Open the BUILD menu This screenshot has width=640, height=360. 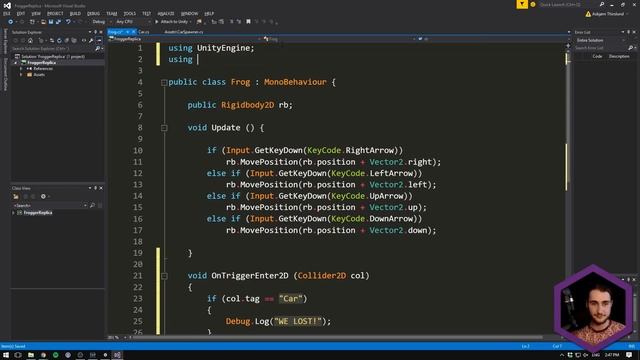click(x=75, y=13)
